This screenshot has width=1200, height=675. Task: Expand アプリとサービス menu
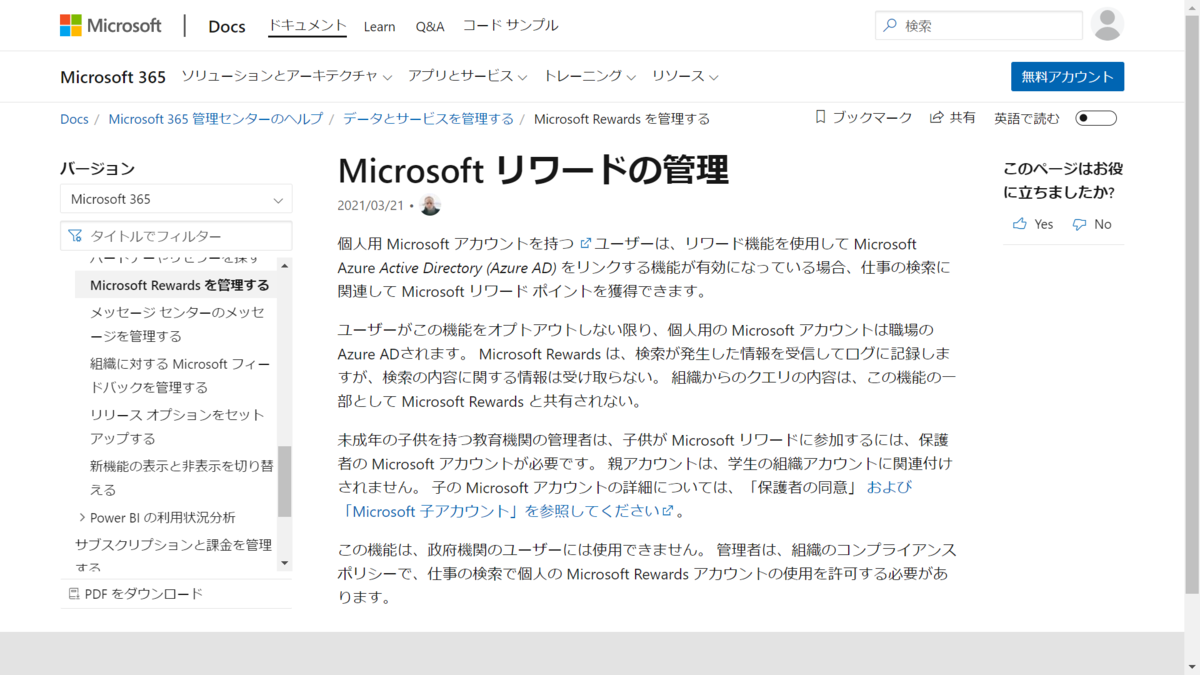point(467,76)
